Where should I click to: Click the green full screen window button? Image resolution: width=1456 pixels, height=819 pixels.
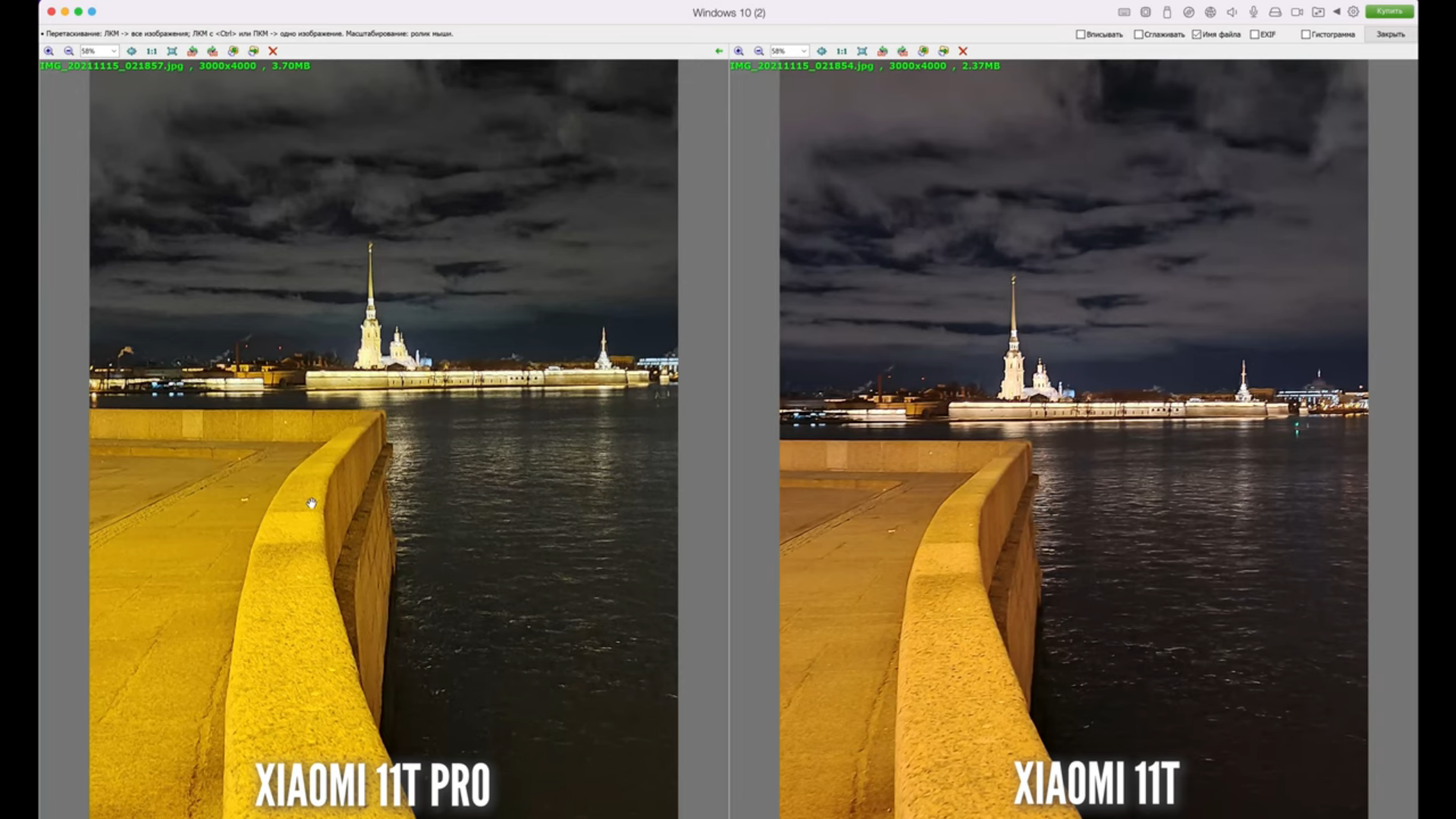(78, 11)
